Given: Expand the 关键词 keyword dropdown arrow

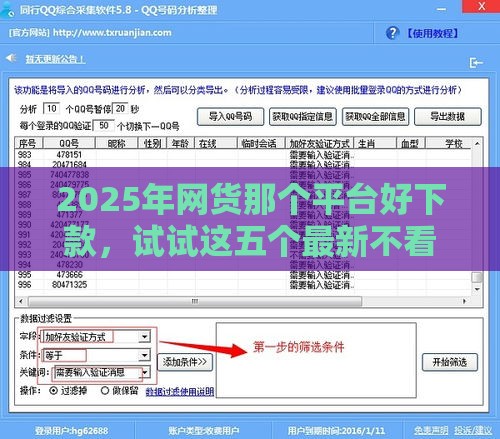Looking at the screenshot, I should click(145, 372).
